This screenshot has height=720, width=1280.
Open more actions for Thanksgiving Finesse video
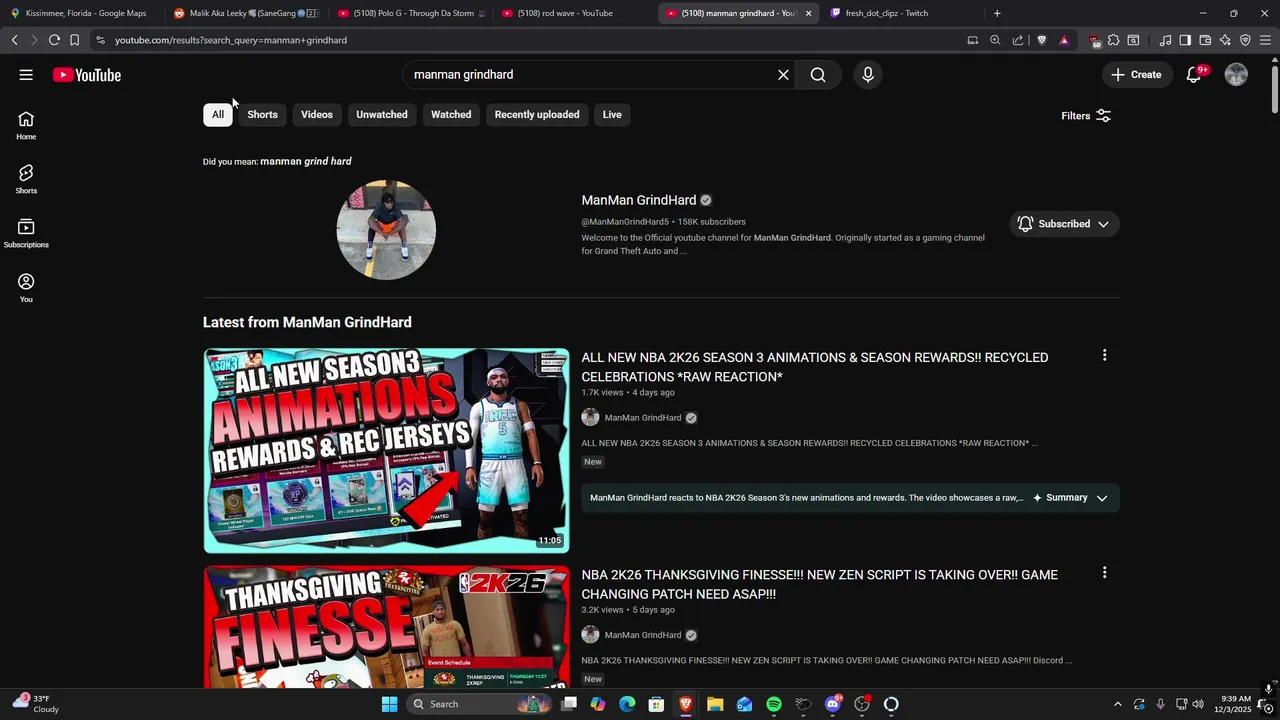1104,573
